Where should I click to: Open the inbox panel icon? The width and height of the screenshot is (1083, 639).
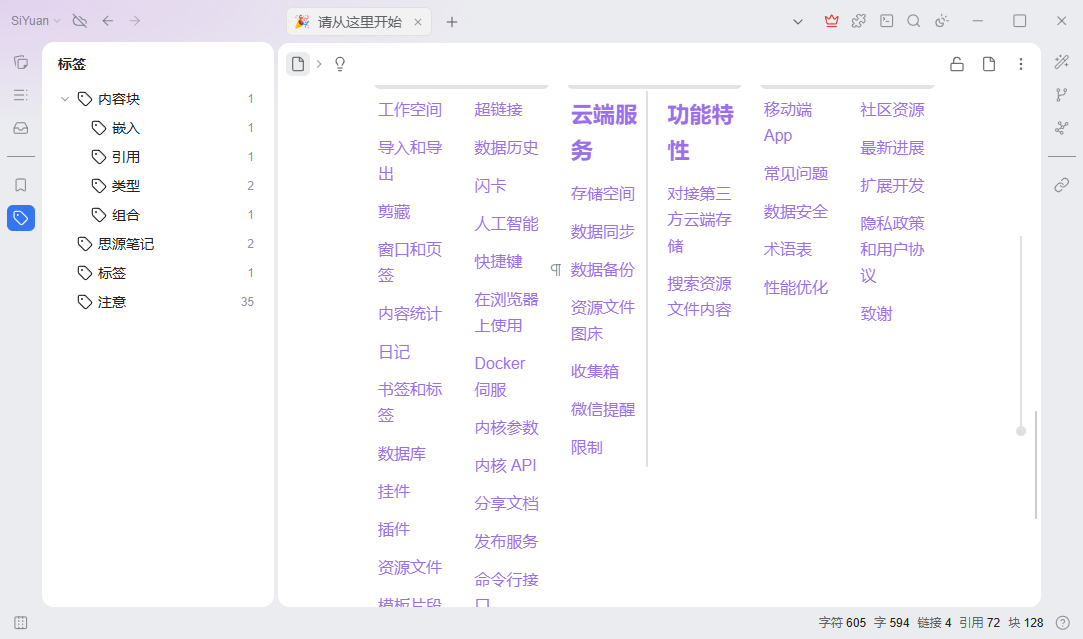coord(21,128)
